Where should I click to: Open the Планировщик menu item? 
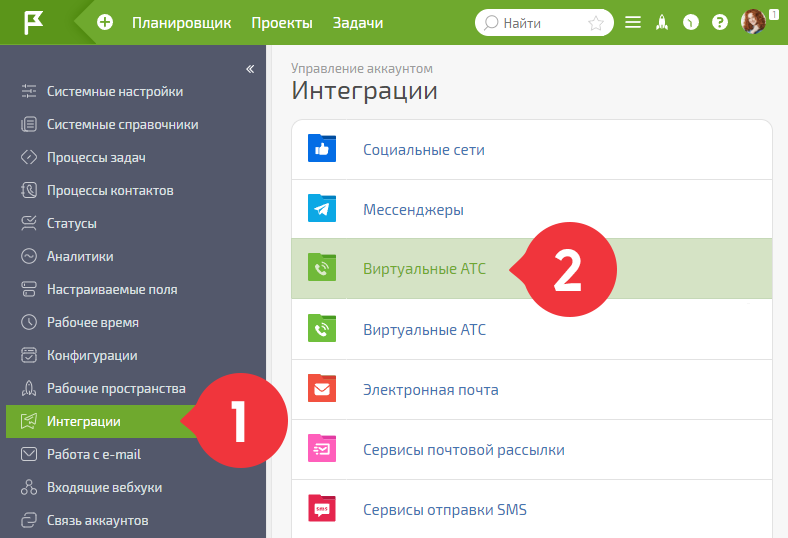pyautogui.click(x=181, y=23)
